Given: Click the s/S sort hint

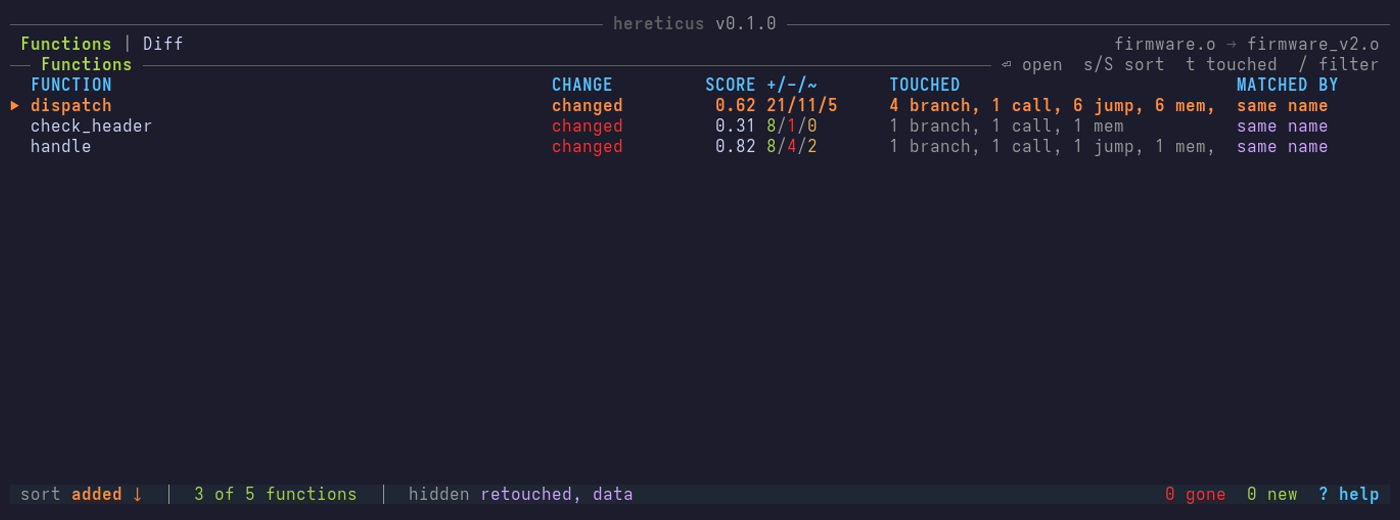Looking at the screenshot, I should tap(1124, 64).
